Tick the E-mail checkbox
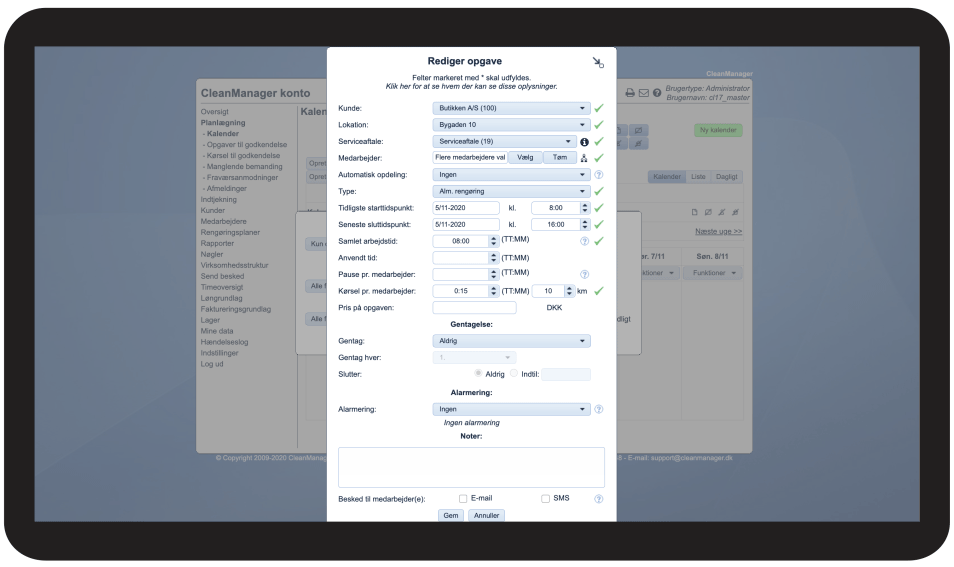Image resolution: width=954 pixels, height=567 pixels. click(x=463, y=499)
